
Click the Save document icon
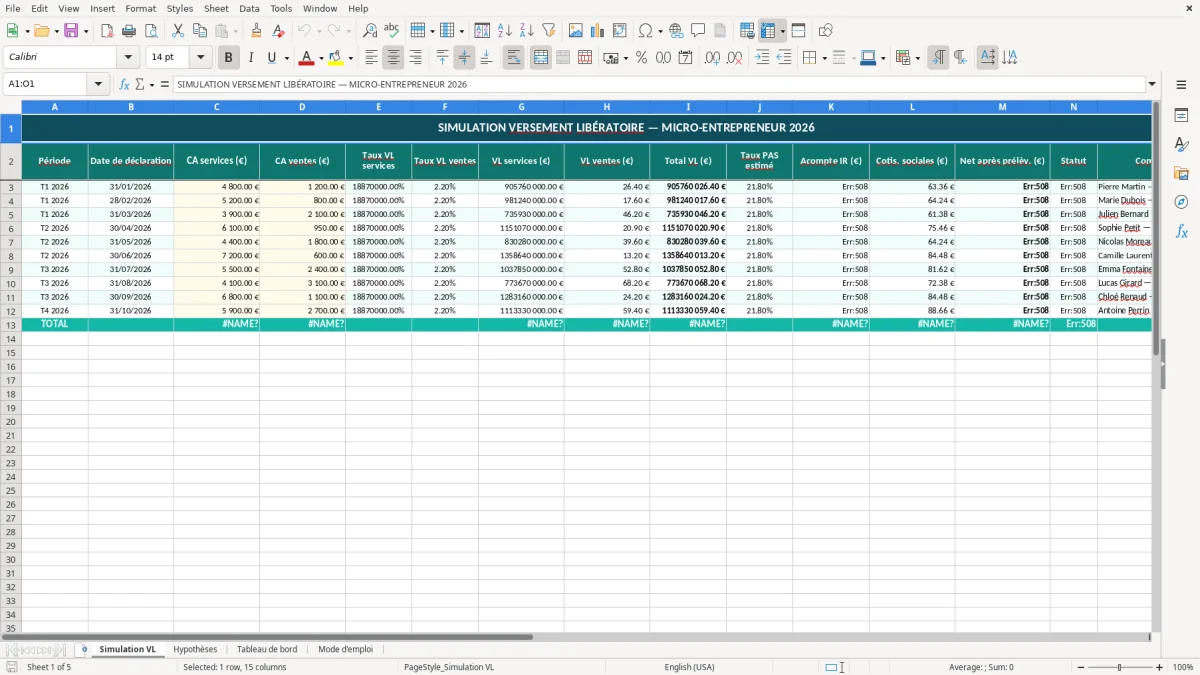click(x=71, y=31)
